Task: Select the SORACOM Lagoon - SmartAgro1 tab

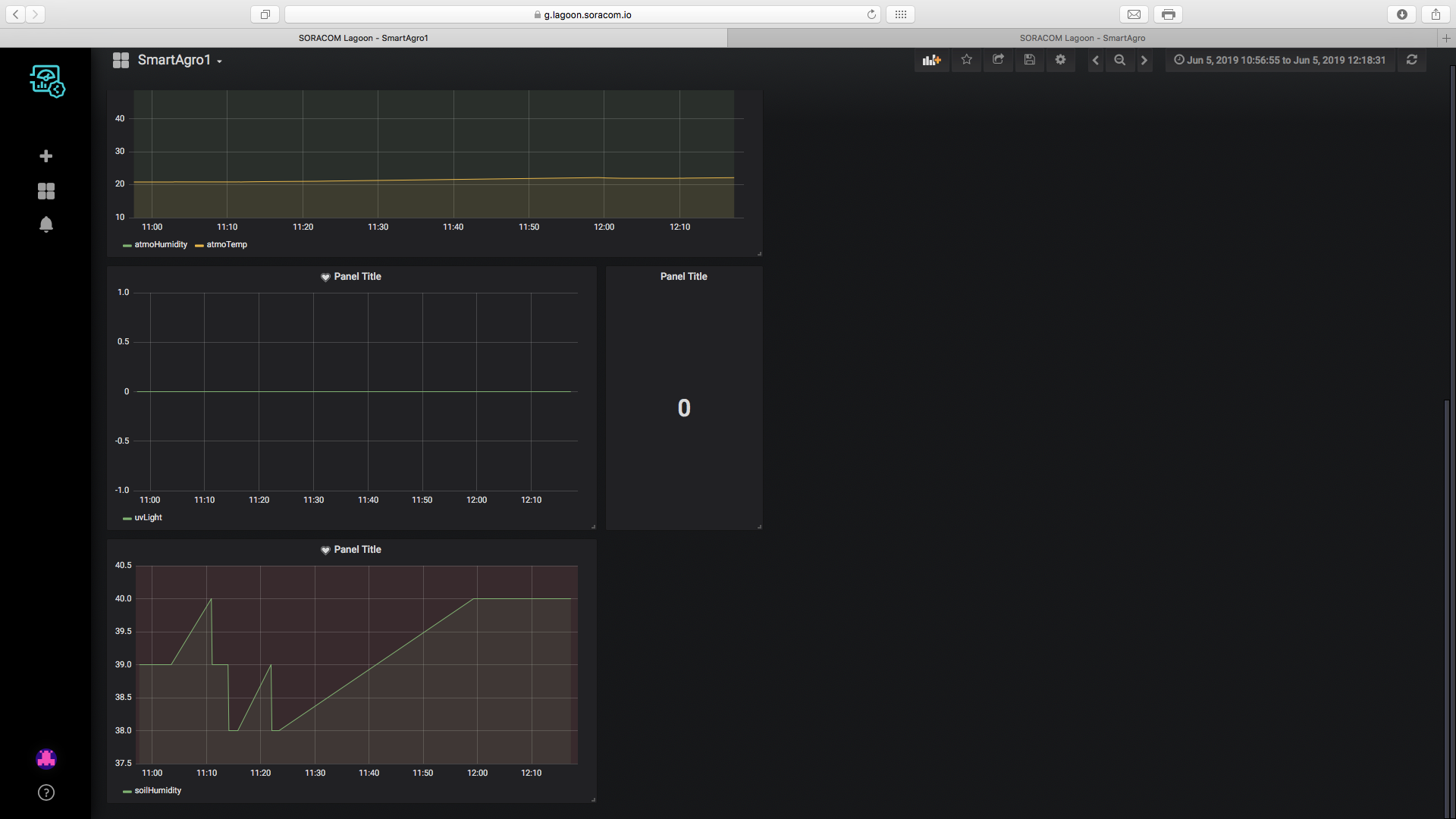Action: coord(363,38)
